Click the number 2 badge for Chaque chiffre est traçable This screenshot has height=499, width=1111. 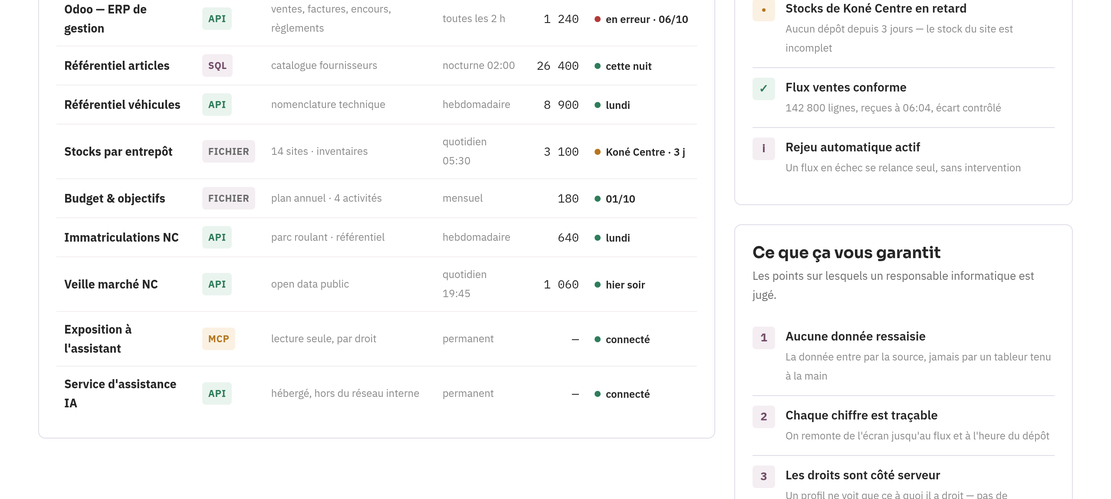pos(763,417)
